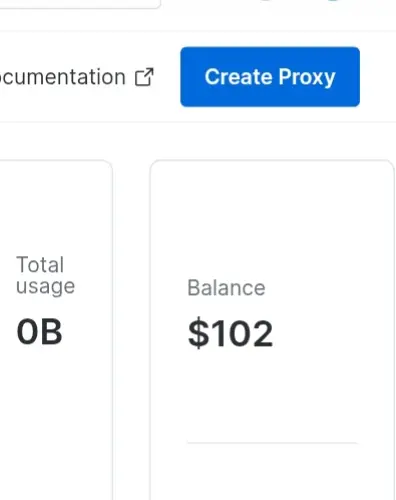The image size is (396, 500).
Task: Click the Balance card below its divider line
Action: [x=272, y=472]
